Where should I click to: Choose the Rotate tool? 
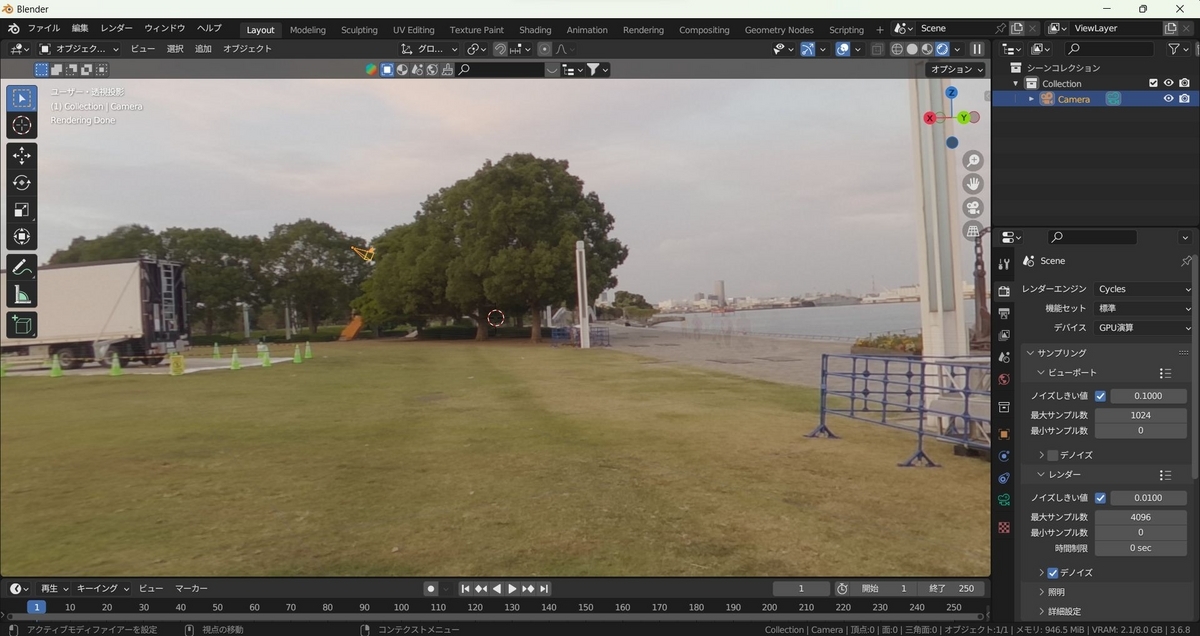21,183
